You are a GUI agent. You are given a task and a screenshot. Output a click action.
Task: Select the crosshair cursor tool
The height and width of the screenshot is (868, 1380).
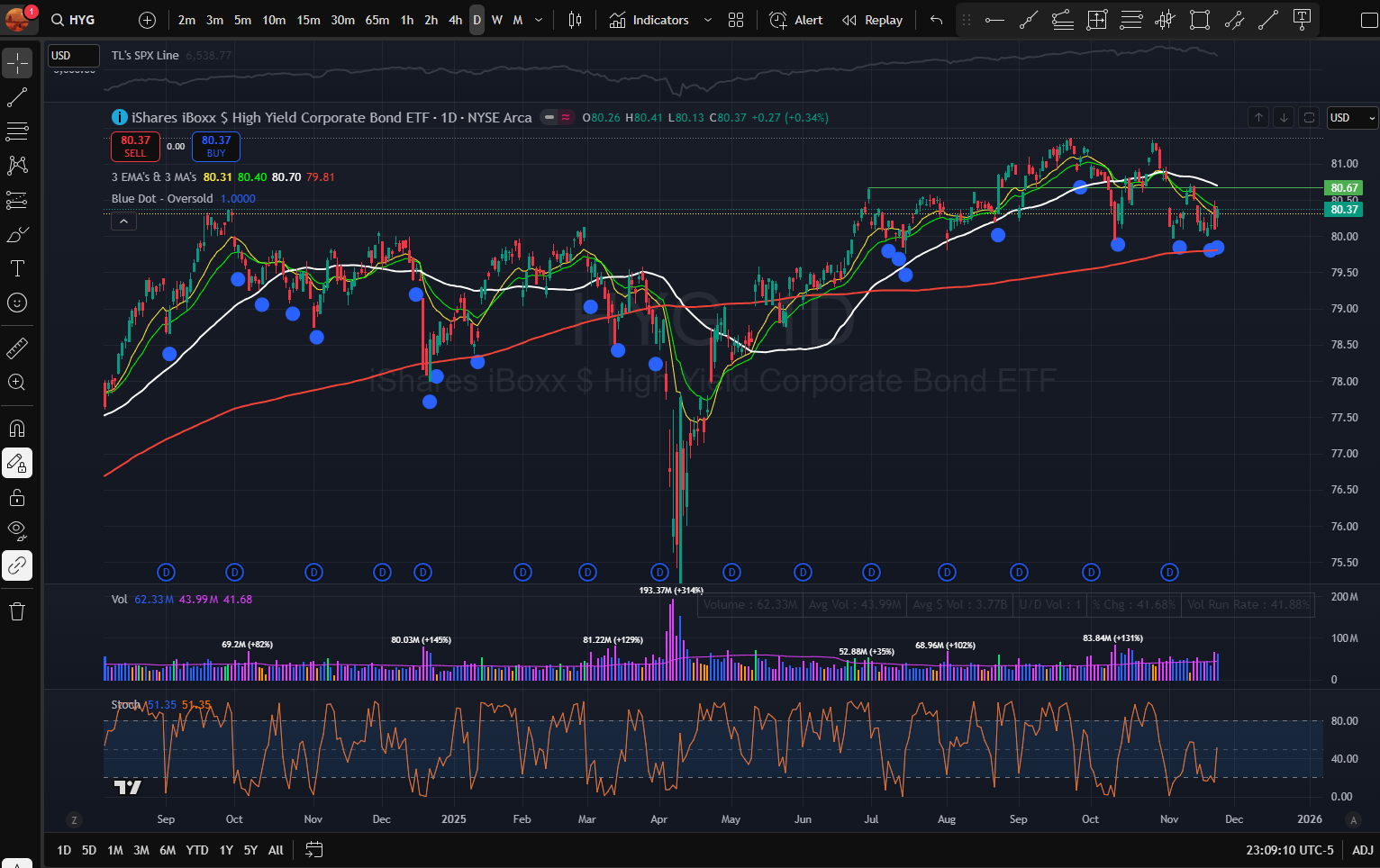point(17,63)
